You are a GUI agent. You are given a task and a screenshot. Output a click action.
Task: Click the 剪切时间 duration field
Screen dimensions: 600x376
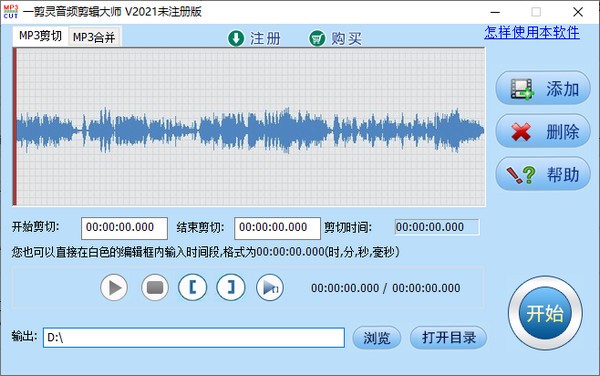(437, 227)
